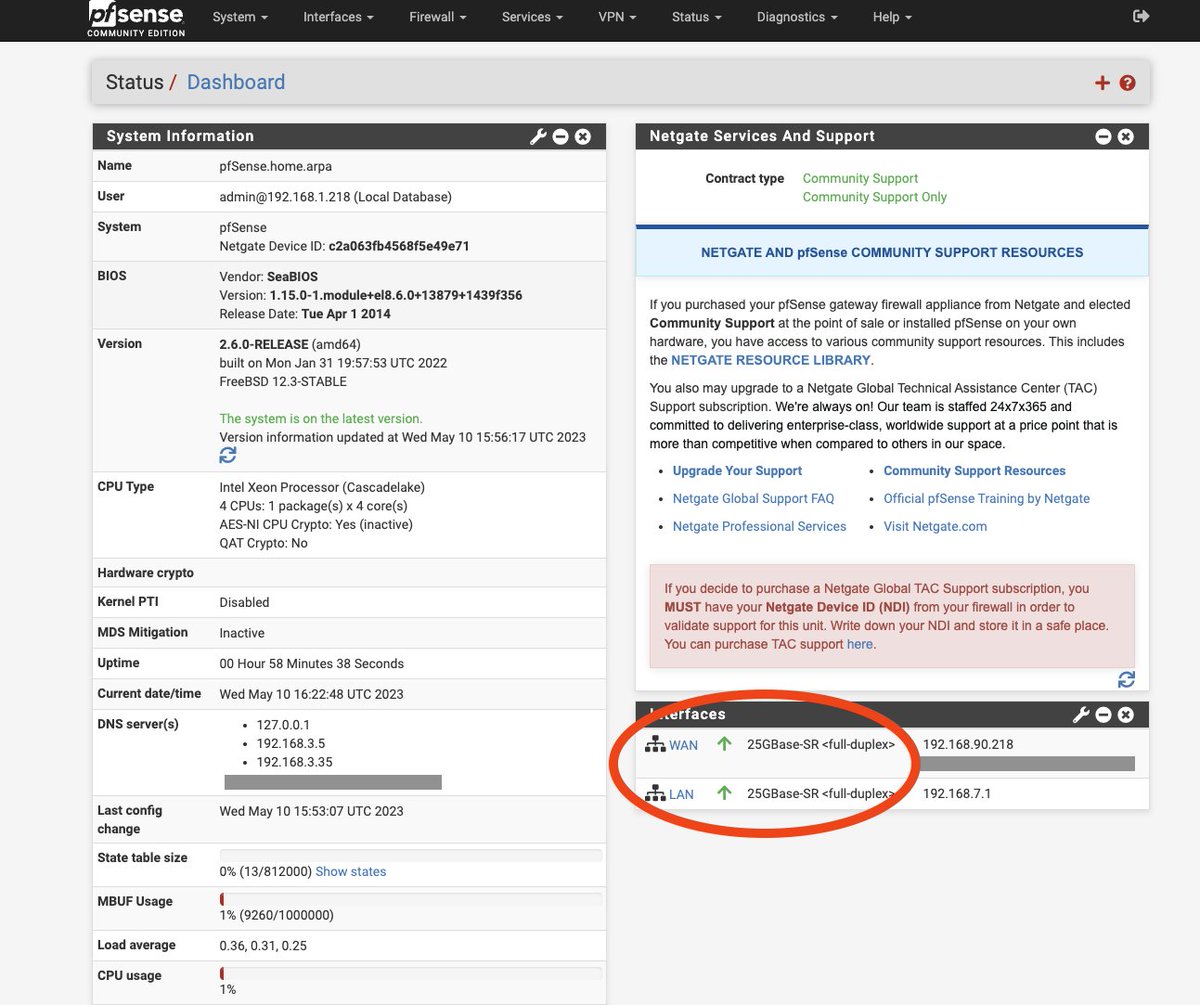This screenshot has height=1005, width=1200.
Task: Click Community Support Resources link
Action: point(975,471)
